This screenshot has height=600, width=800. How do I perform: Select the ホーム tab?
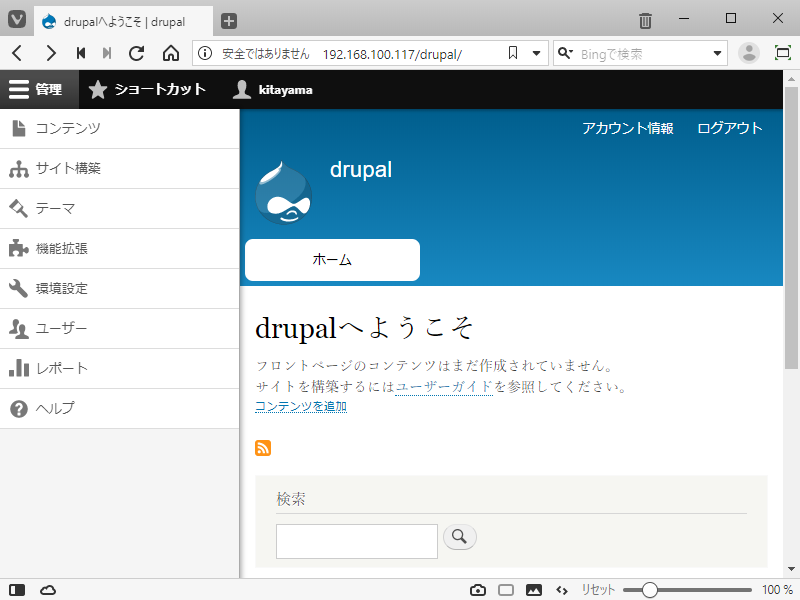coord(332,260)
